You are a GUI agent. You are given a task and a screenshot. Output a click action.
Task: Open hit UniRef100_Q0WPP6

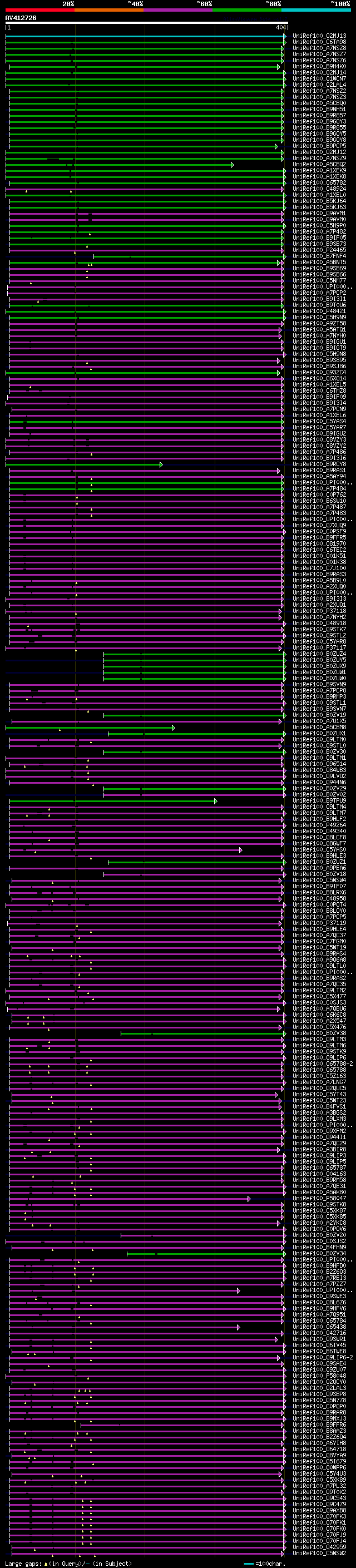(319, 1468)
